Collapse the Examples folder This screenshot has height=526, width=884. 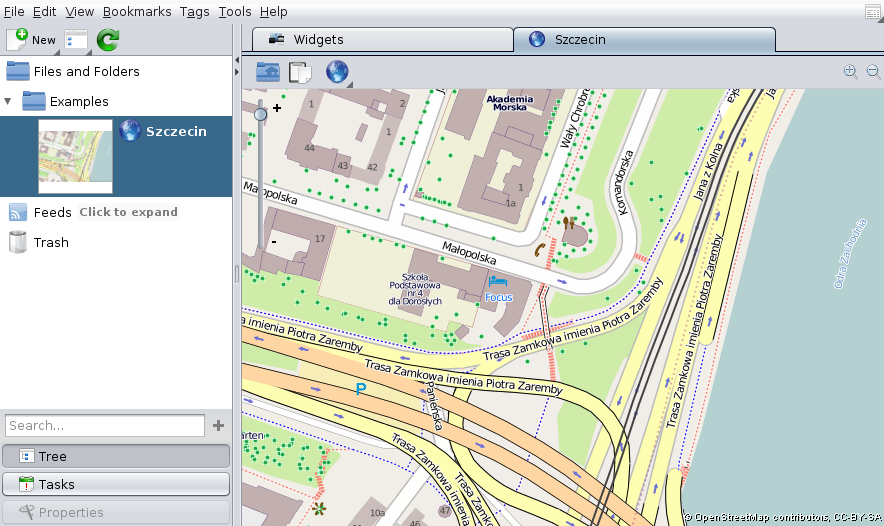[8, 101]
